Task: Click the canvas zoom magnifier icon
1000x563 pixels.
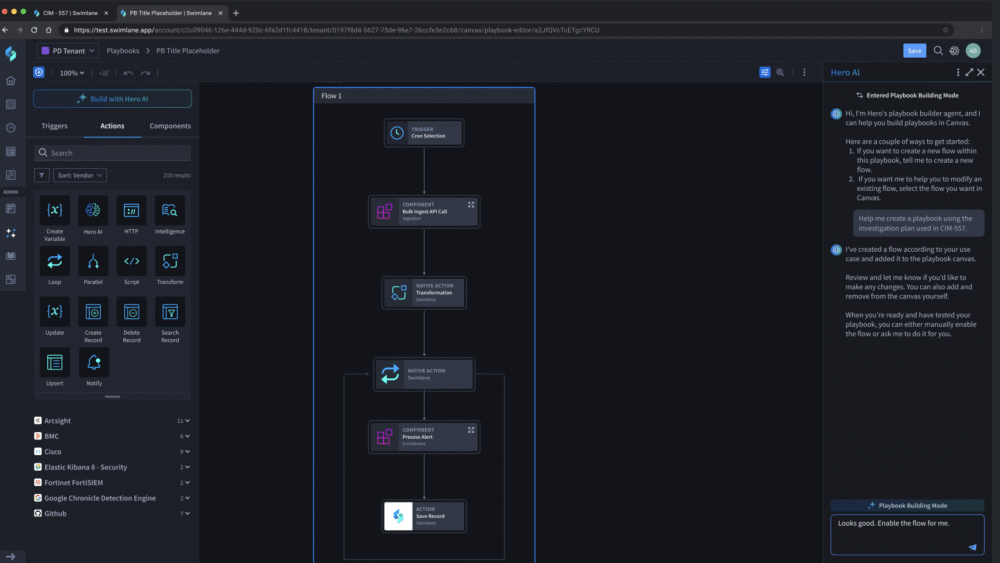Action: pyautogui.click(x=780, y=73)
